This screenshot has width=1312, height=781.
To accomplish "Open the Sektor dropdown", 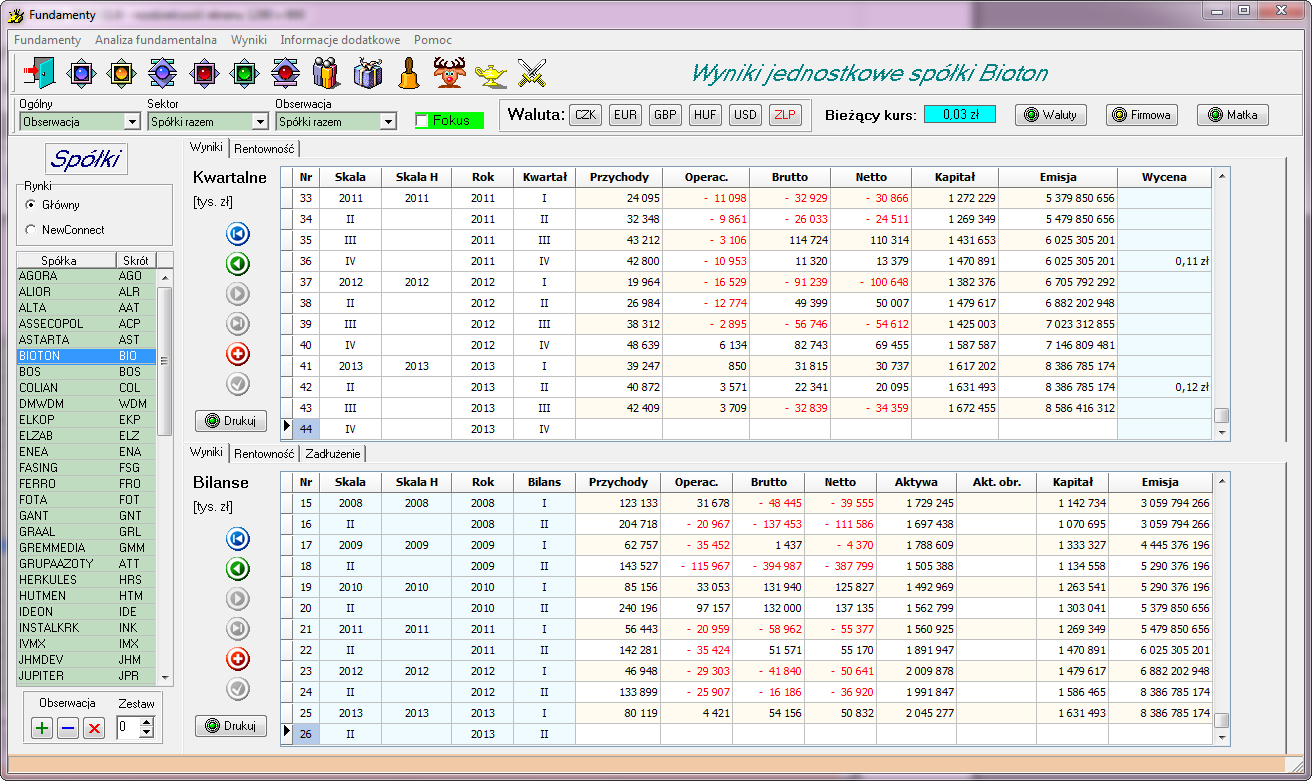I will coord(260,122).
